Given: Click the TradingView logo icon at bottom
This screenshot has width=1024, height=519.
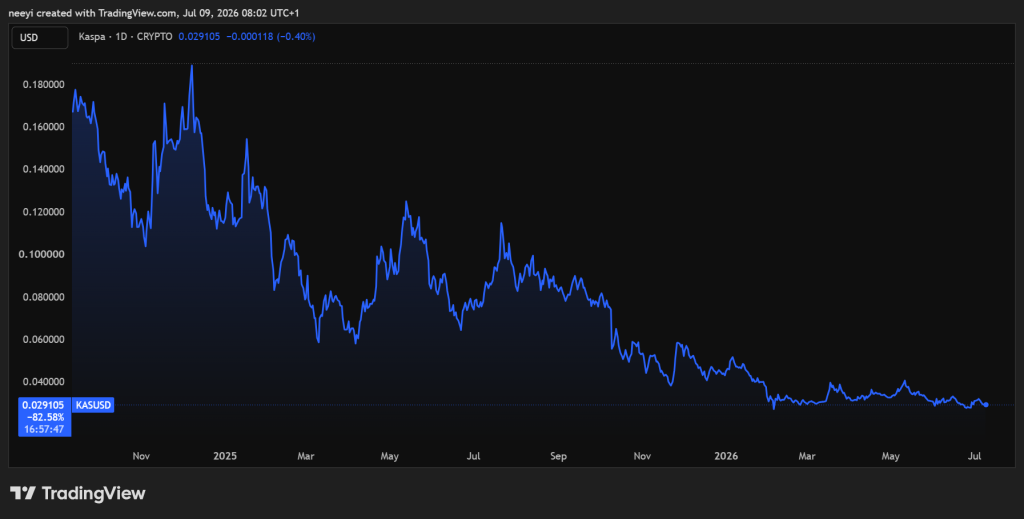Looking at the screenshot, I should click(22, 493).
